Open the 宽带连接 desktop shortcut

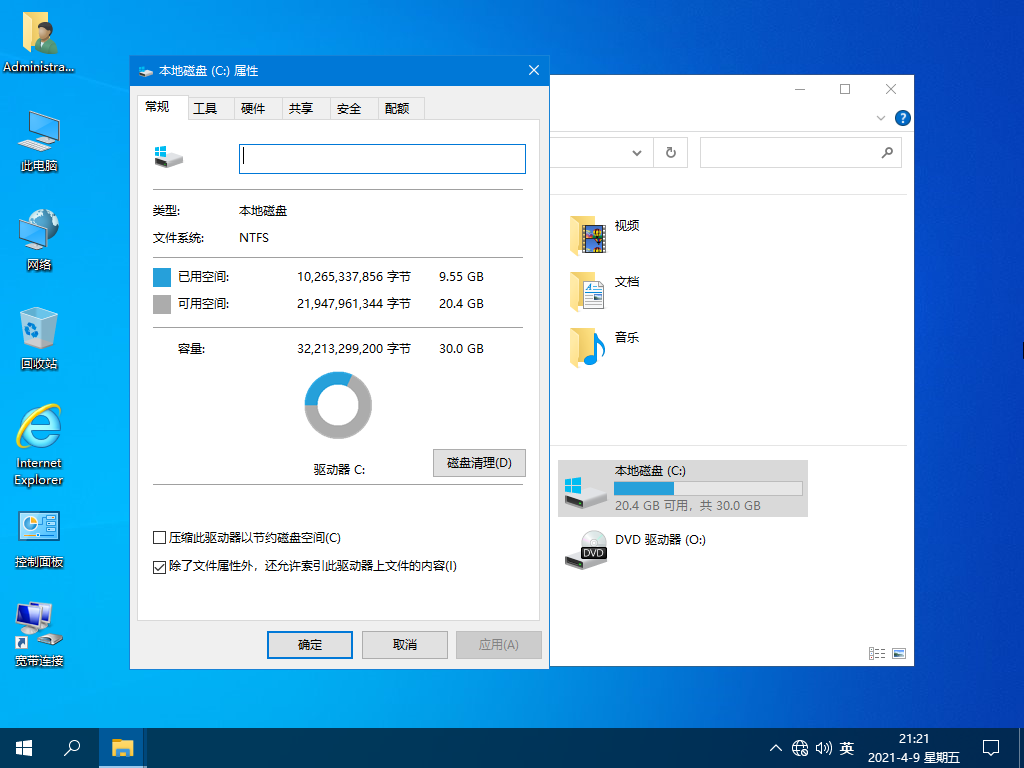point(39,634)
